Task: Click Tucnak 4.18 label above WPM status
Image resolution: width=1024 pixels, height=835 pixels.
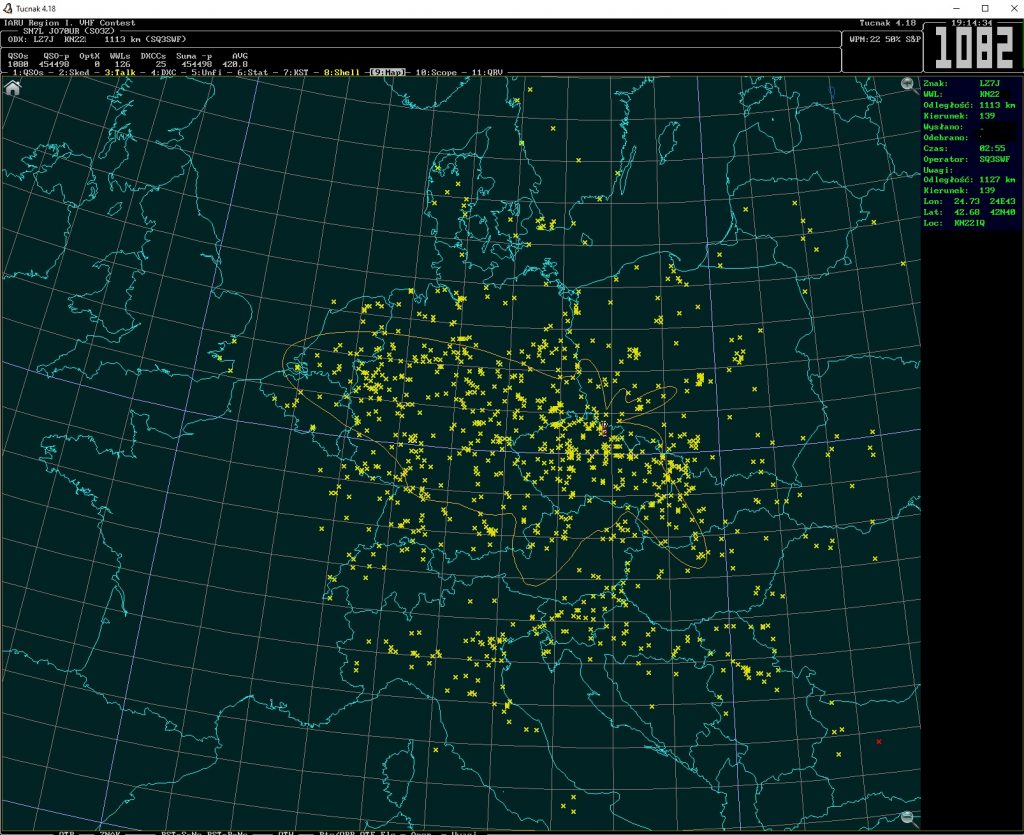Action: [x=888, y=23]
